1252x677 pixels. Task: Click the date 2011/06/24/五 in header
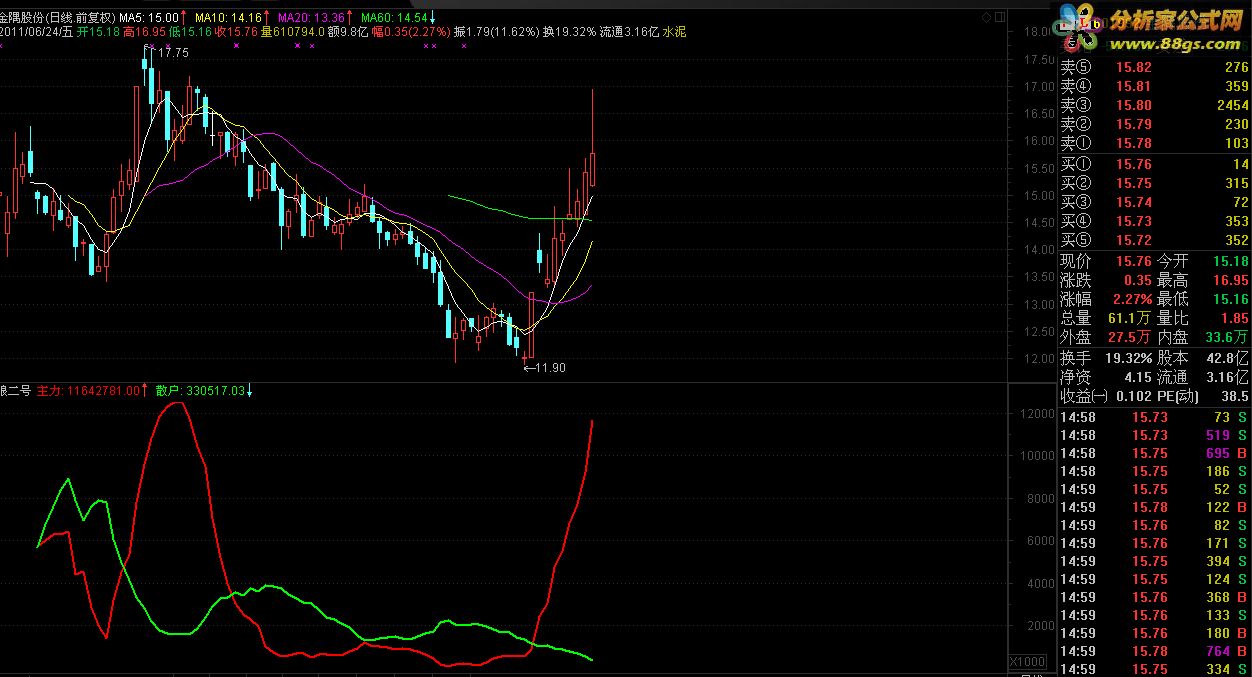37,32
